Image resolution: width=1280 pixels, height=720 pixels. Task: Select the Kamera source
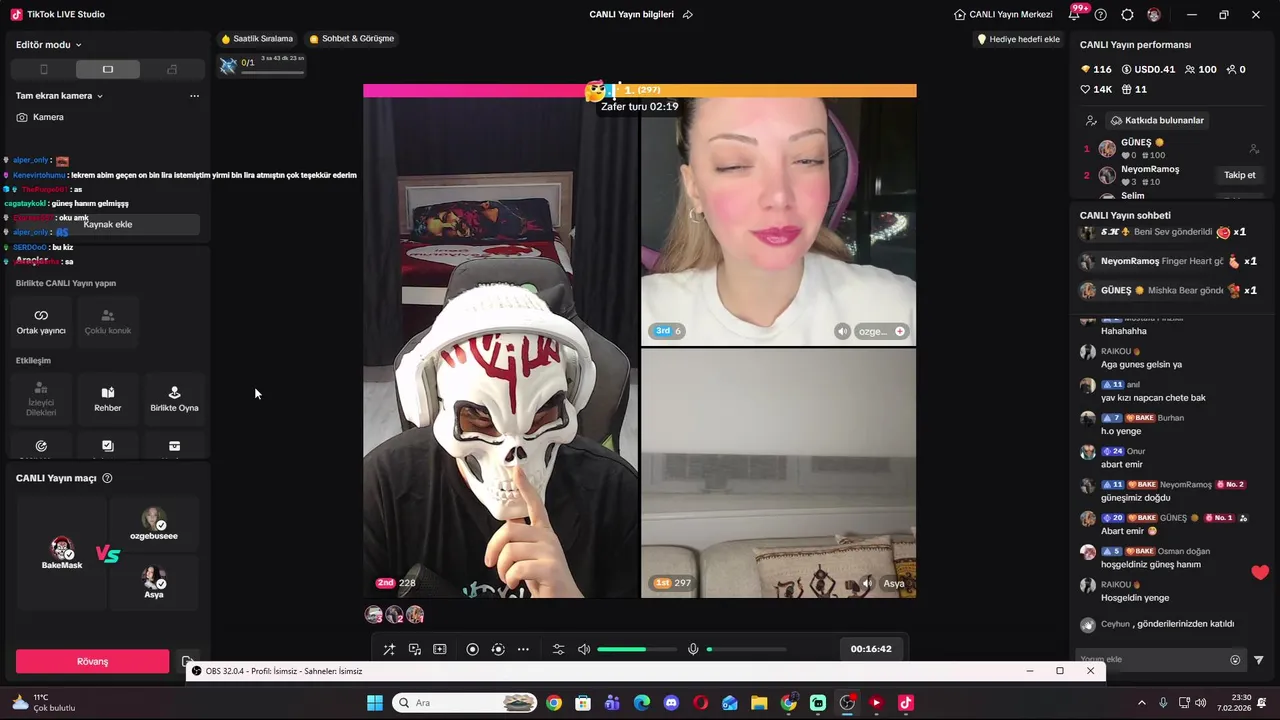coord(40,117)
